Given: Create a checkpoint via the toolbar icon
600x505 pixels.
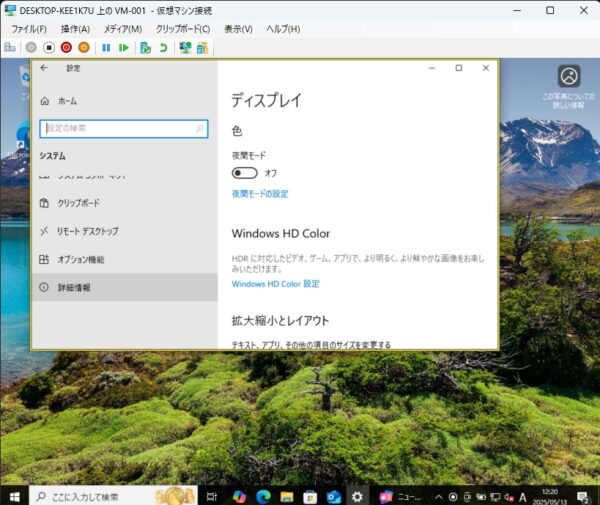Looking at the screenshot, I should pyautogui.click(x=146, y=47).
